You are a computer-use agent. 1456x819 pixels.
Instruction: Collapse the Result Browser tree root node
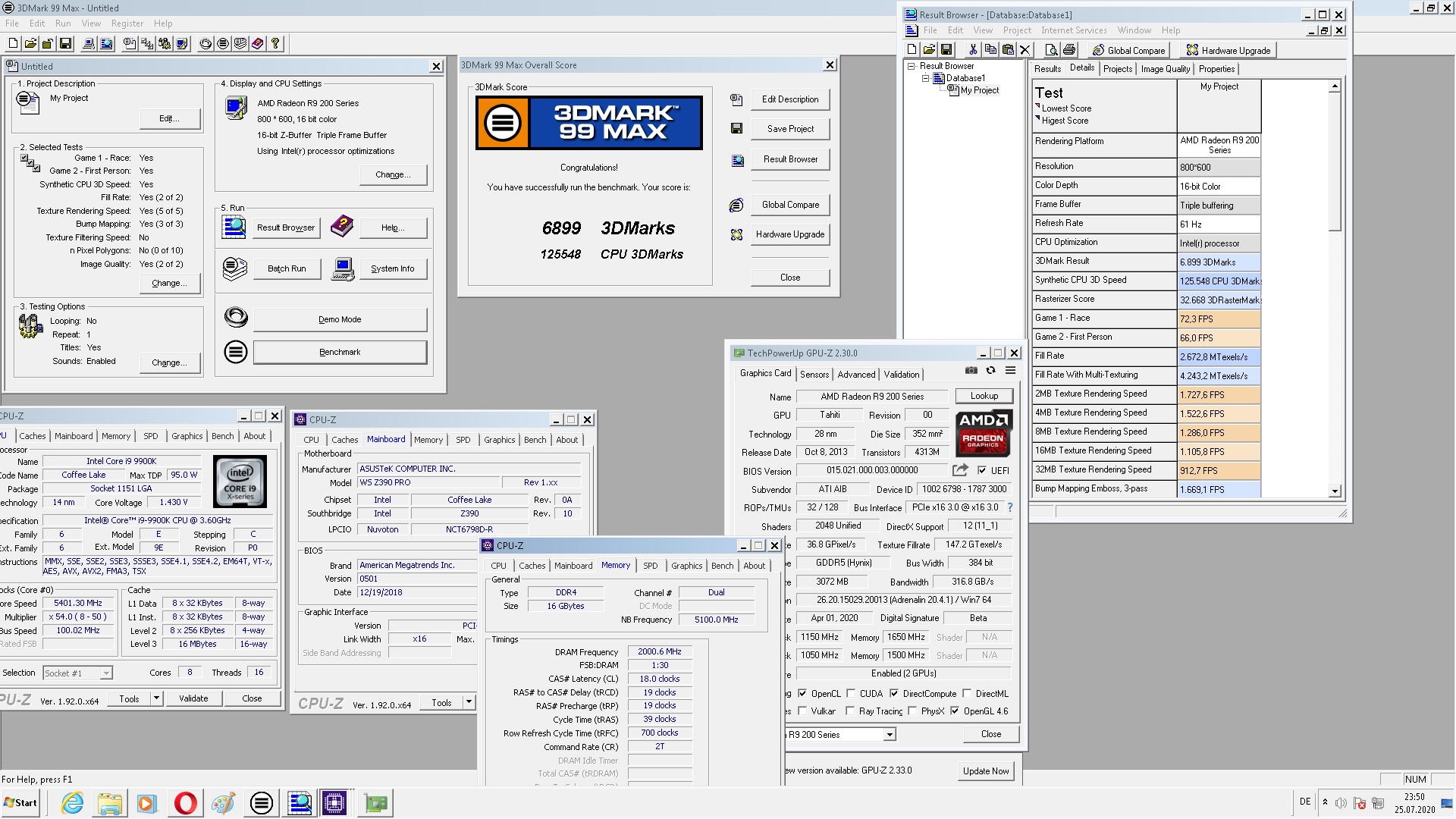point(911,66)
